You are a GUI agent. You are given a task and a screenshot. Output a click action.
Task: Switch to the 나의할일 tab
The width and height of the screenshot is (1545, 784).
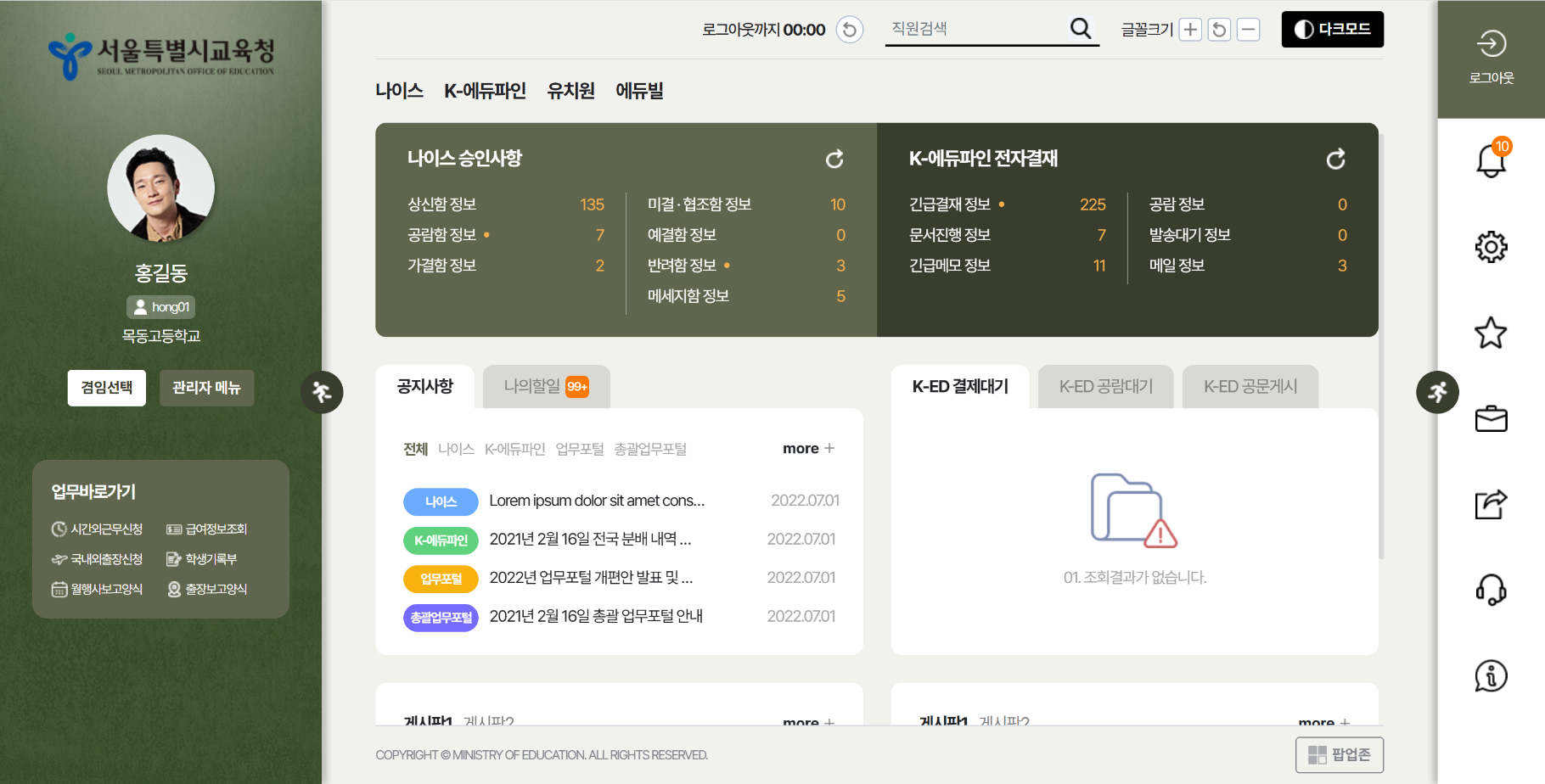coord(546,387)
